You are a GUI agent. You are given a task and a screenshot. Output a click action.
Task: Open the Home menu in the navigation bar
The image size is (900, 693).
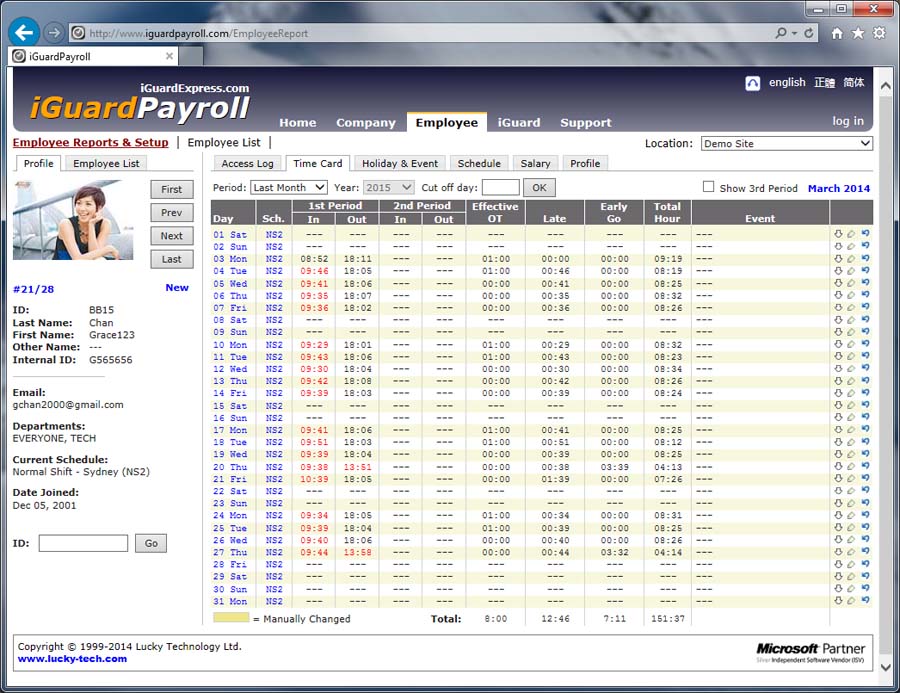[x=297, y=123]
